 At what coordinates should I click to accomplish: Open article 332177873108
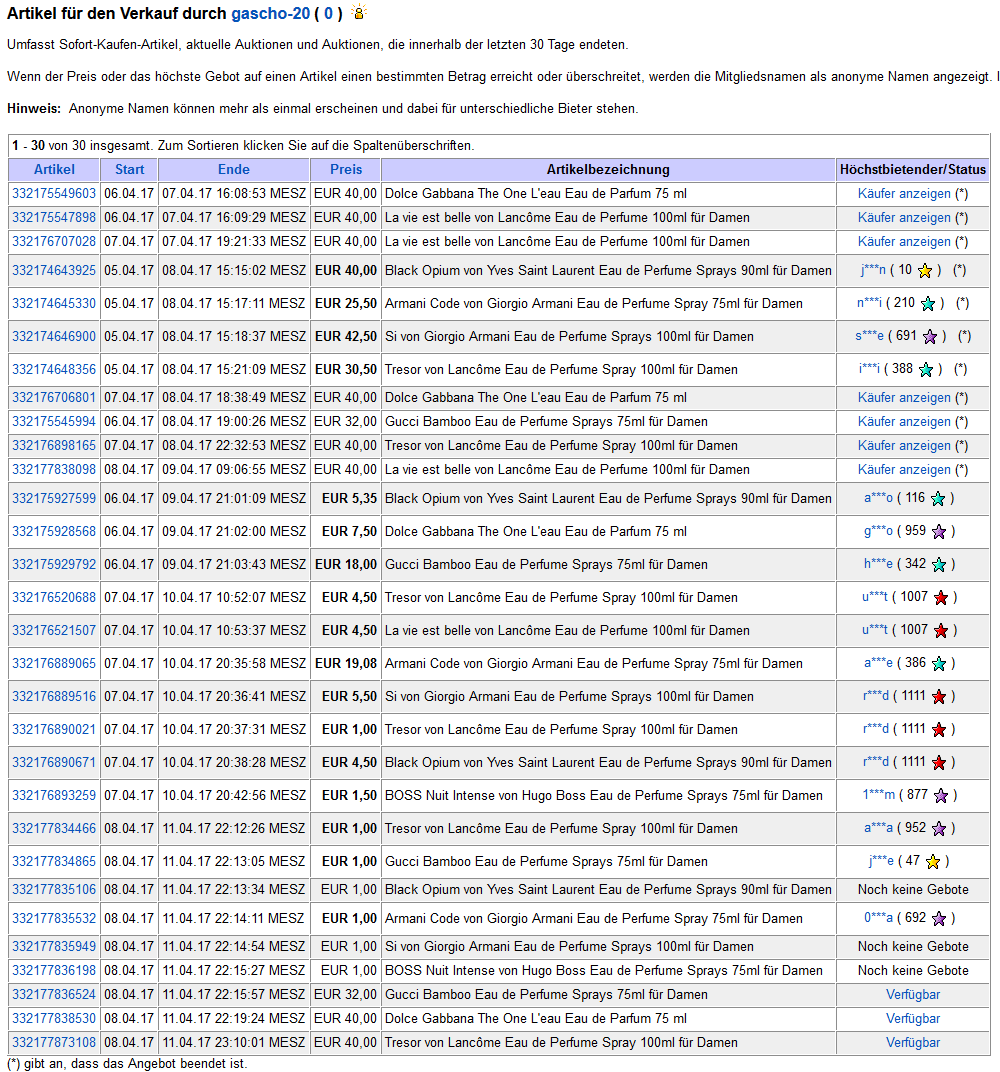pyautogui.click(x=54, y=1043)
